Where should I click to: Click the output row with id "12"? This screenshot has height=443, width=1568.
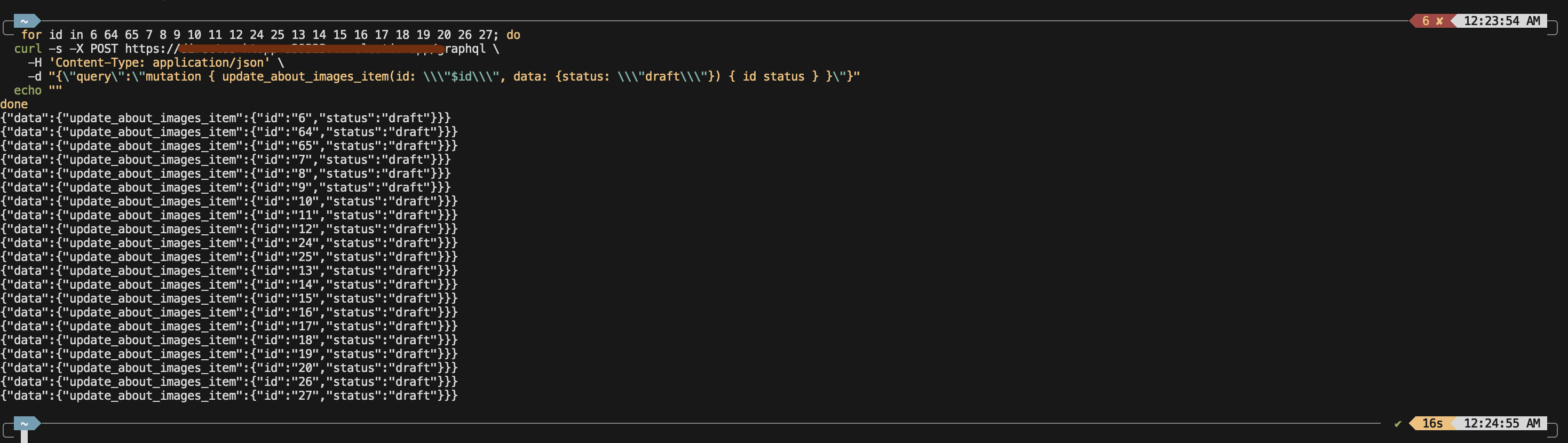click(x=229, y=230)
